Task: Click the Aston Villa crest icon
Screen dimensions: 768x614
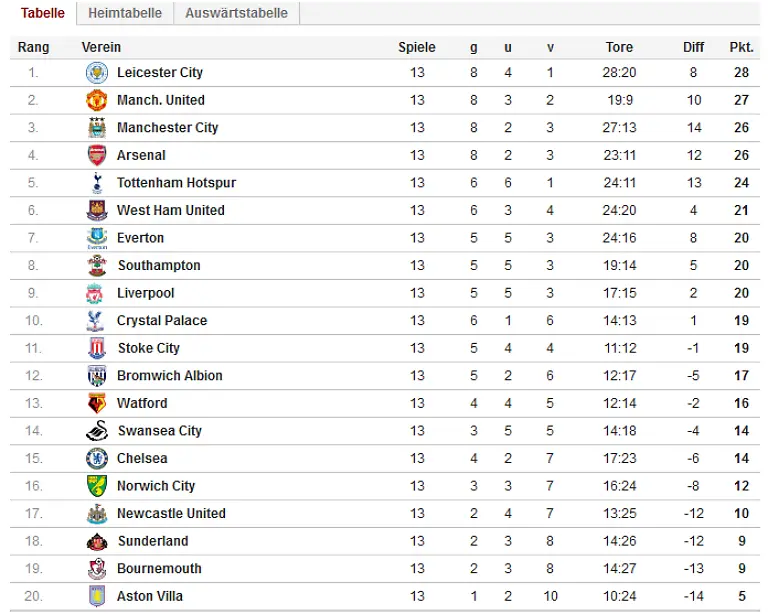Action: tap(97, 596)
